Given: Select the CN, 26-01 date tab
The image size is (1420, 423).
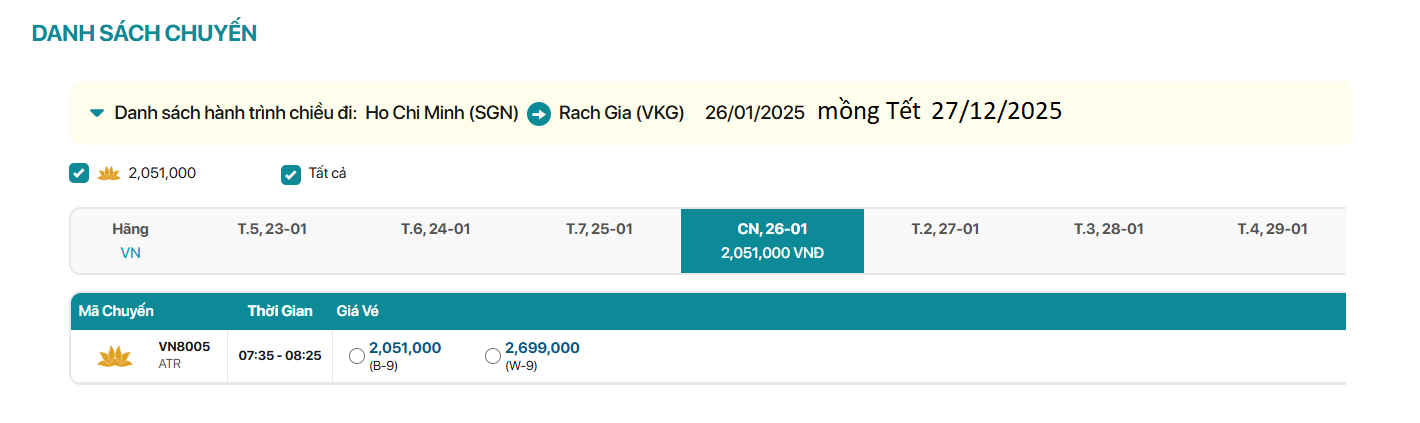Looking at the screenshot, I should (x=772, y=241).
